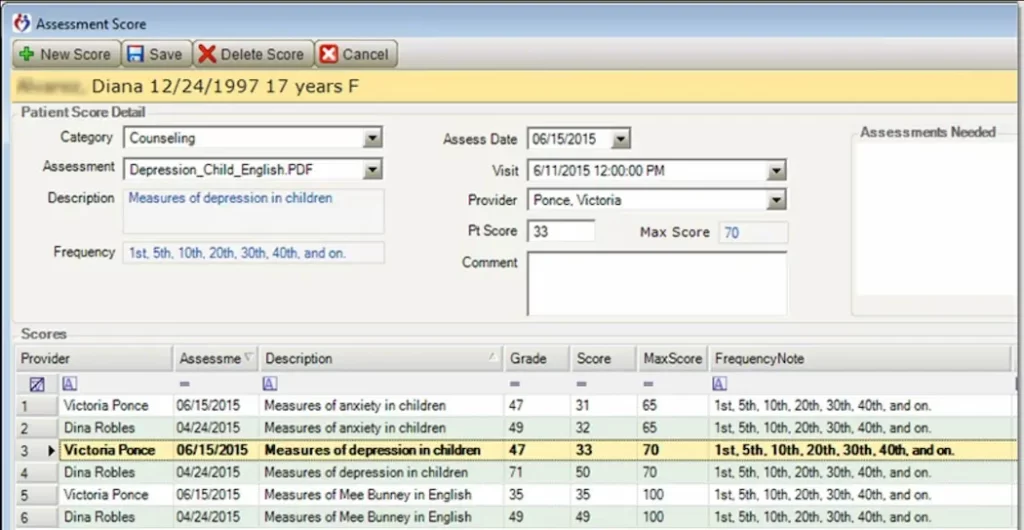Click MaxScore 100 in row 5
Viewport: 1024px width, 530px height.
[x=653, y=495]
